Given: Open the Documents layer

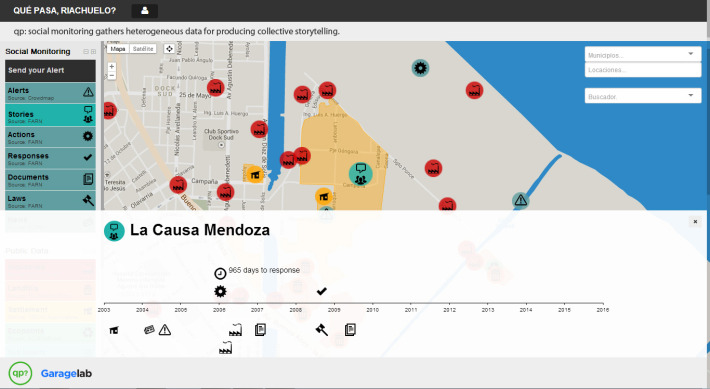Looking at the screenshot, I should pos(50,179).
